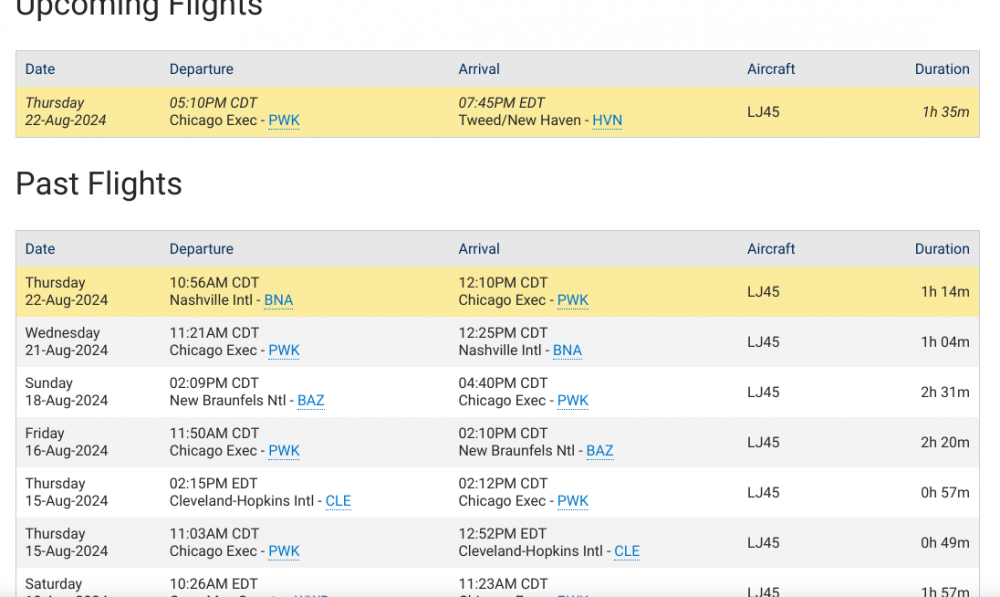Select the Past Flights heading text

pyautogui.click(x=99, y=184)
